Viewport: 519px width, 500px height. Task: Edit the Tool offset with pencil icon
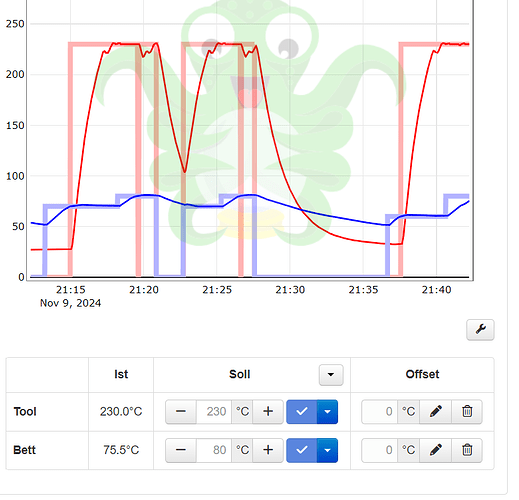(435, 411)
